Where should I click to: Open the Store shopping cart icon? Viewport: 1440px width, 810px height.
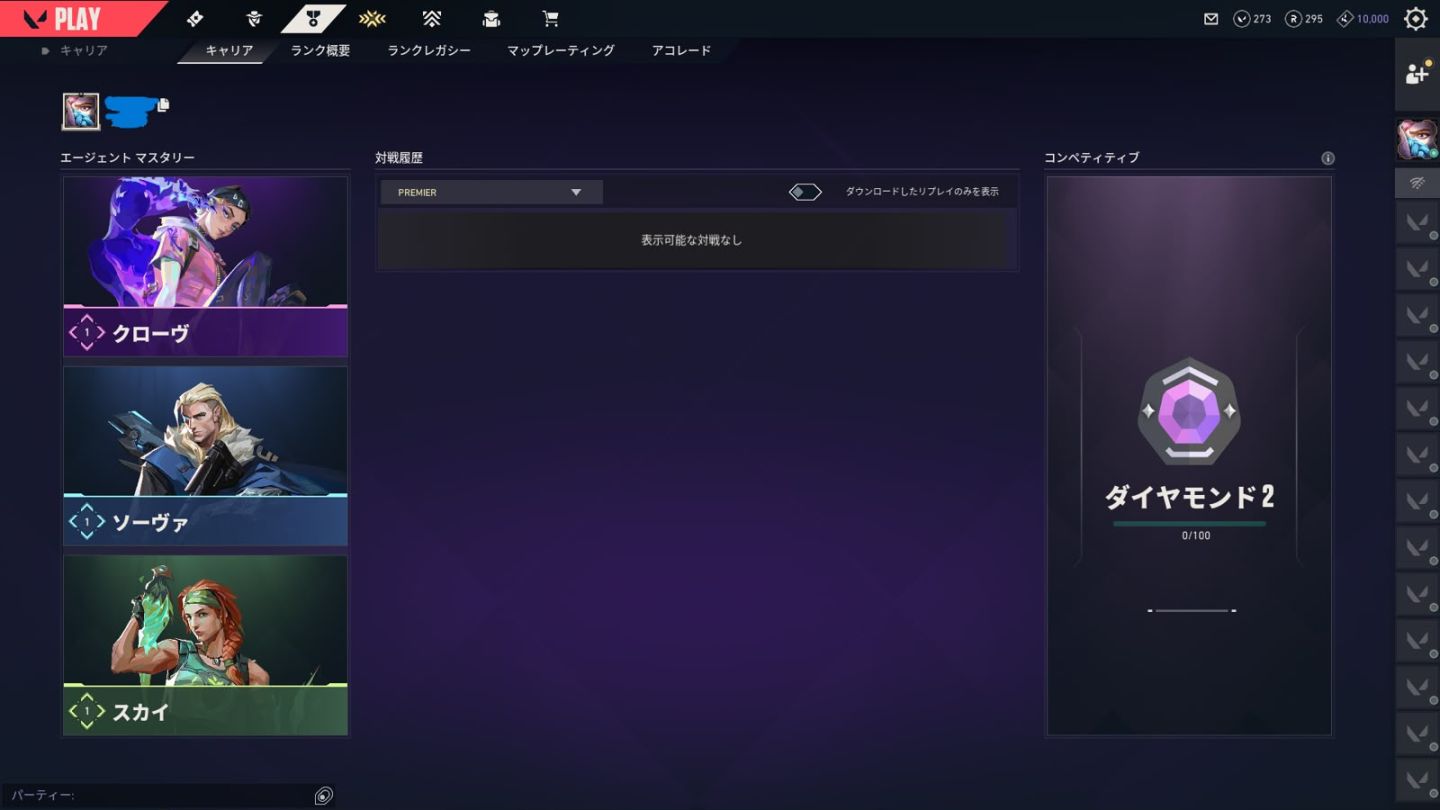[550, 18]
